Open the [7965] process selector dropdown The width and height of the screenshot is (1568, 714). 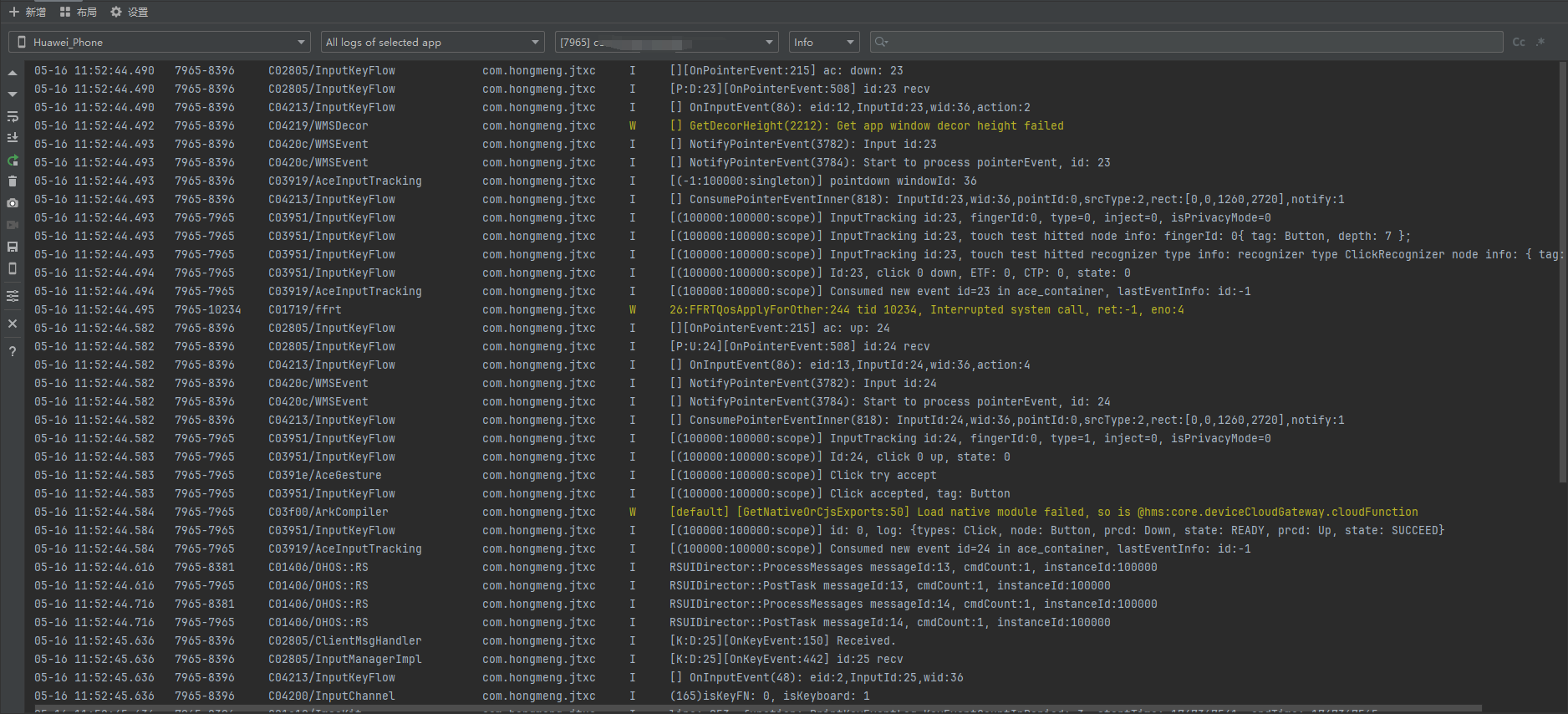668,42
